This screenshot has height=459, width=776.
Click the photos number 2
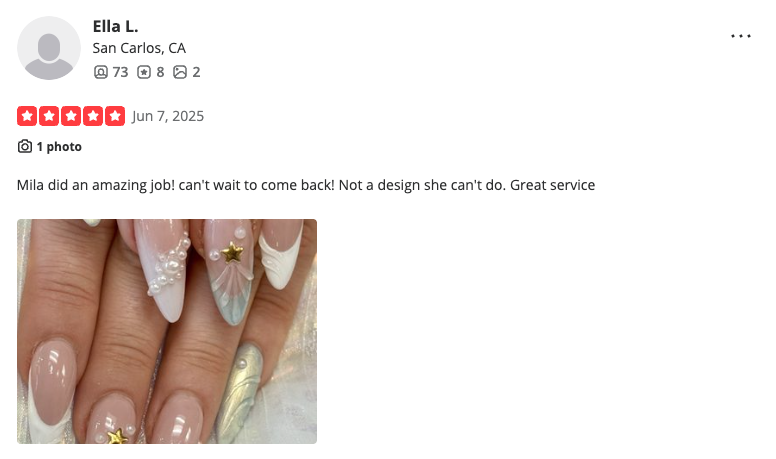[x=196, y=72]
